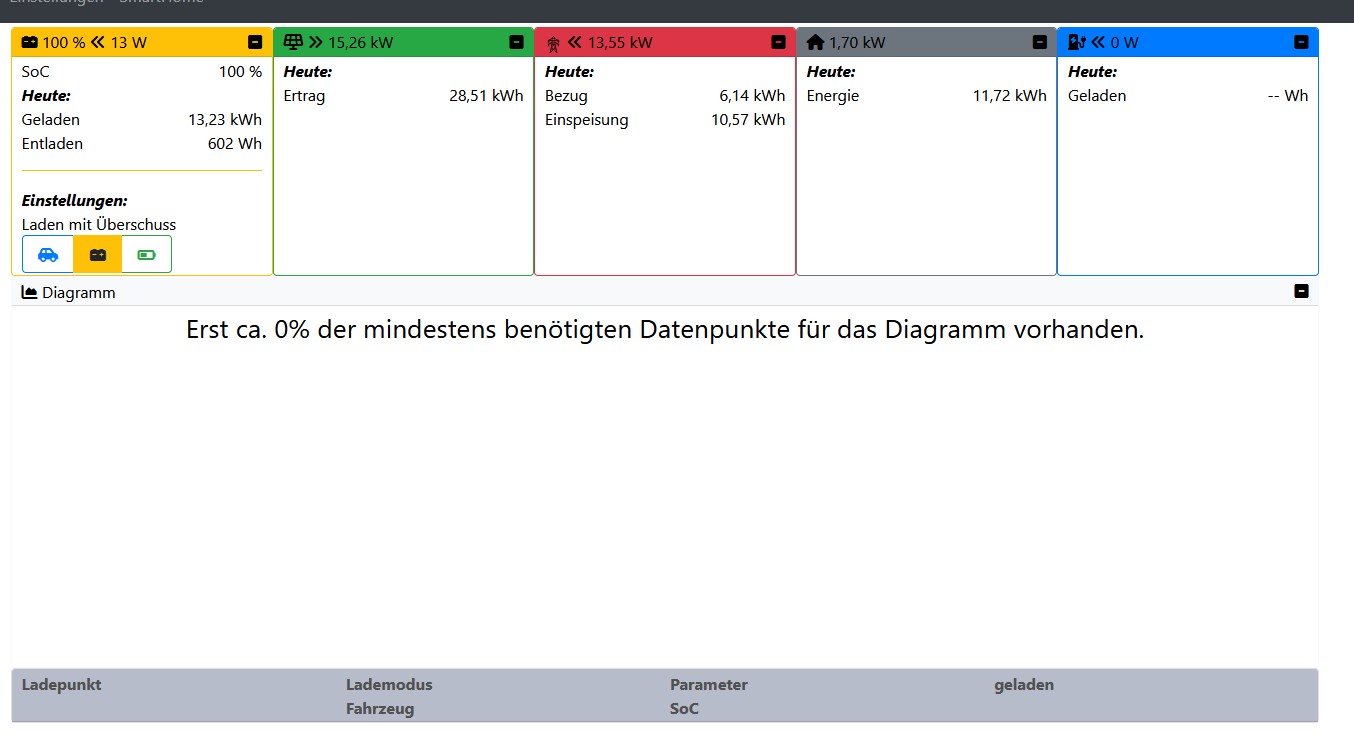The width and height of the screenshot is (1354, 745).
Task: Click the solar panel icon in the green header
Action: (x=293, y=42)
